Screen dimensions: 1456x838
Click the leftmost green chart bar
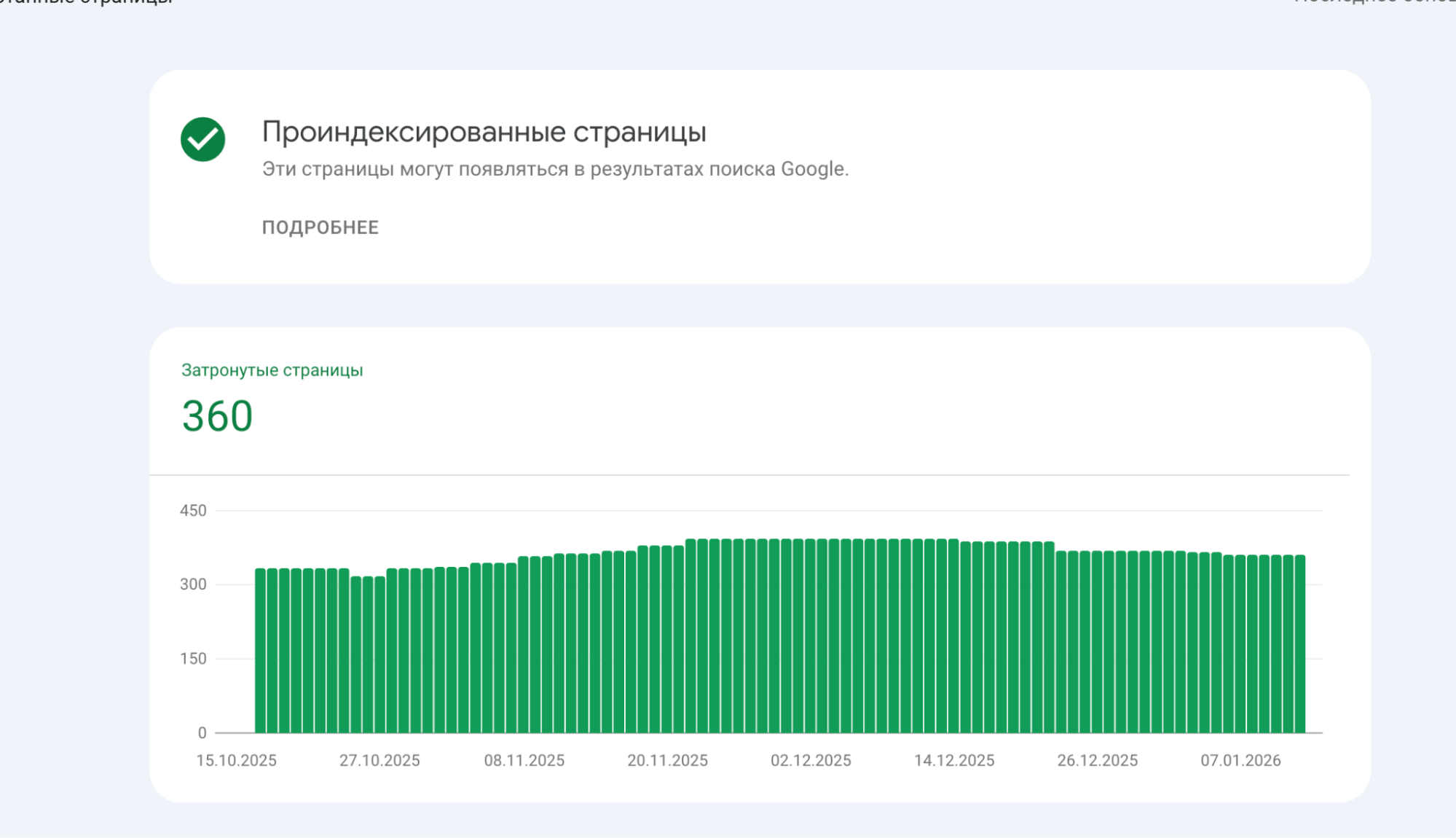point(260,651)
